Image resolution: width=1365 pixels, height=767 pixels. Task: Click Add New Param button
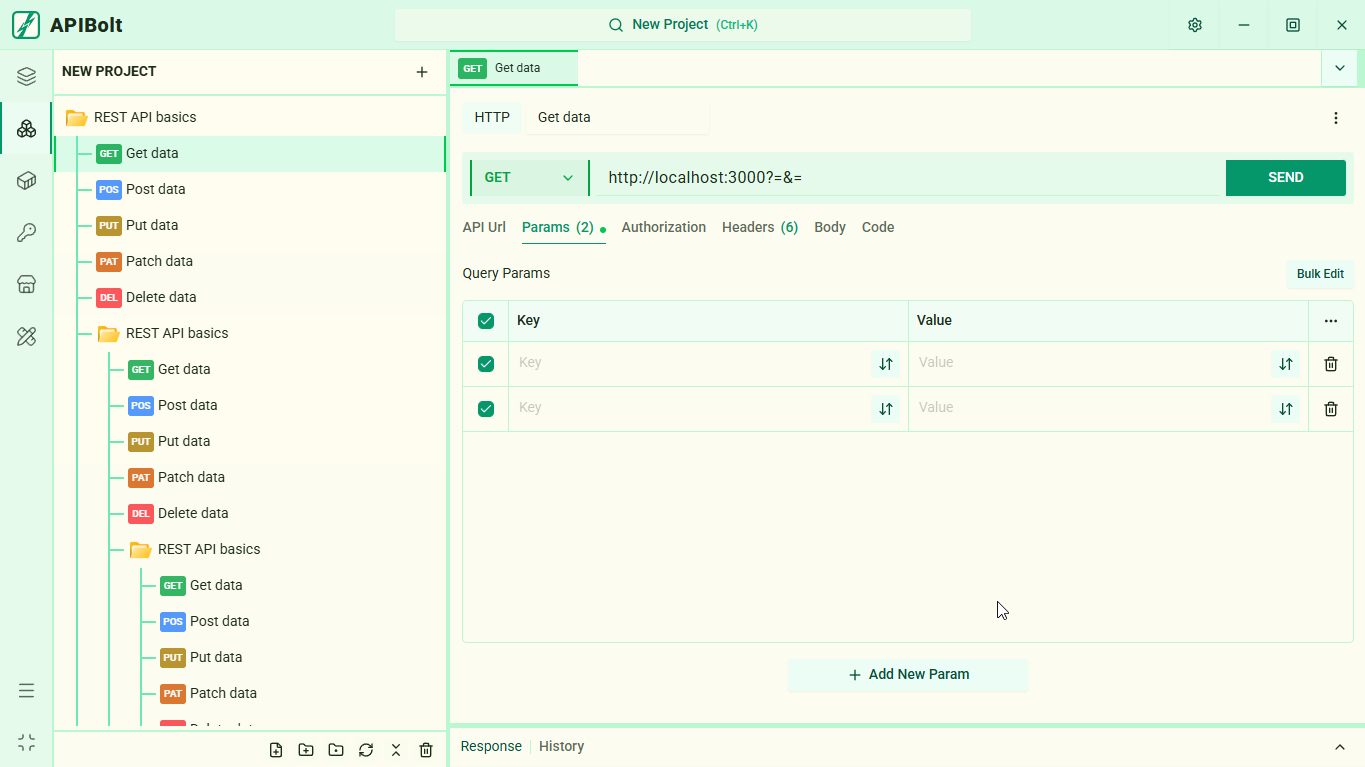tap(908, 675)
